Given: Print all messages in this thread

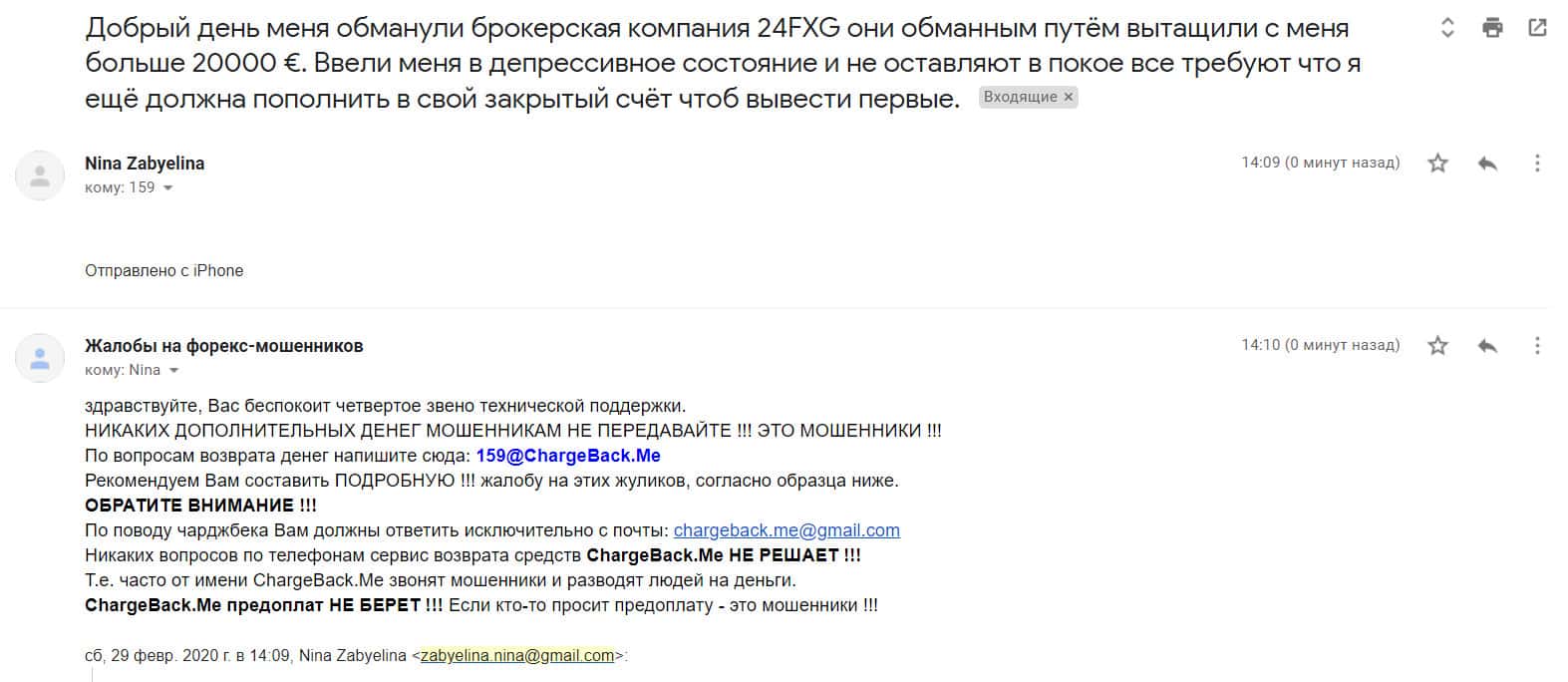Looking at the screenshot, I should (x=1492, y=28).
